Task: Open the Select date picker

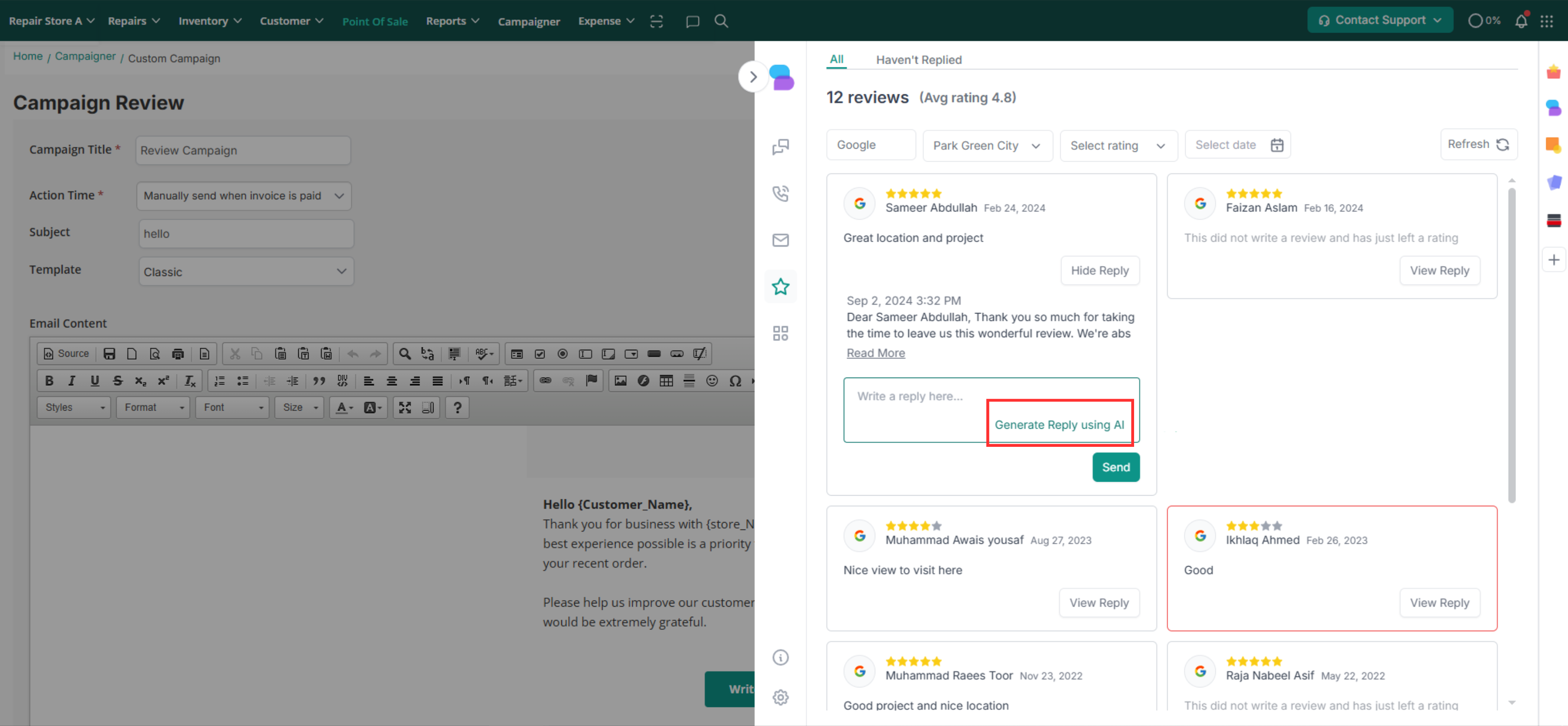Action: (x=1238, y=145)
